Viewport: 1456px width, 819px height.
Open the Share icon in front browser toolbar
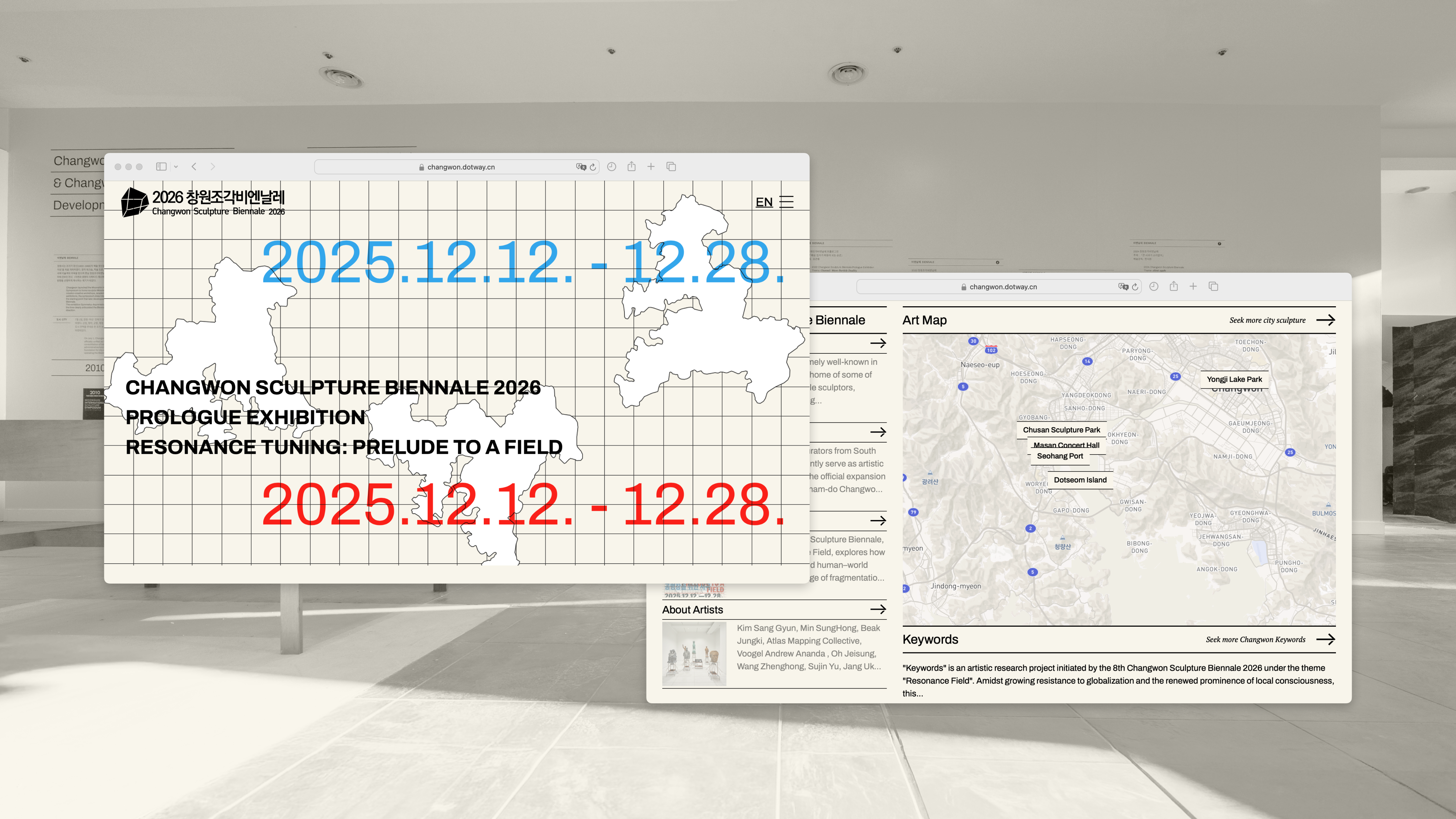point(631,167)
